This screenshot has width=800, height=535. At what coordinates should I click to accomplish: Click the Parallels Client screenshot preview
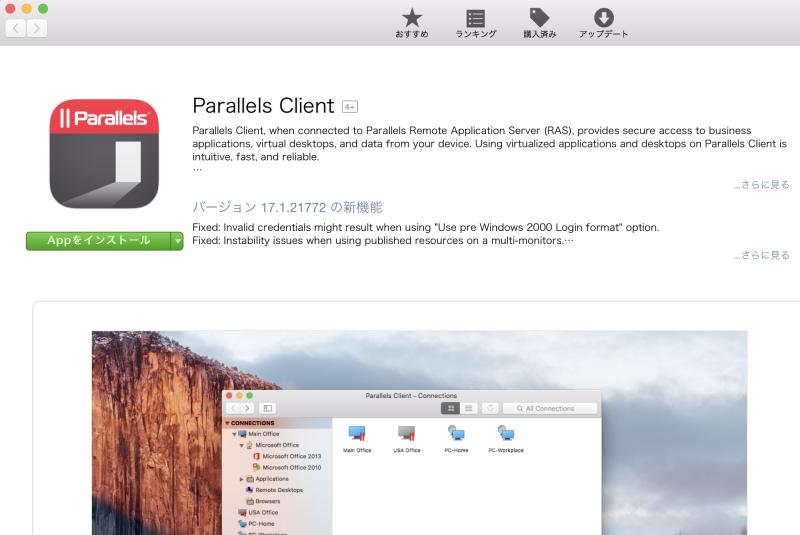(419, 432)
